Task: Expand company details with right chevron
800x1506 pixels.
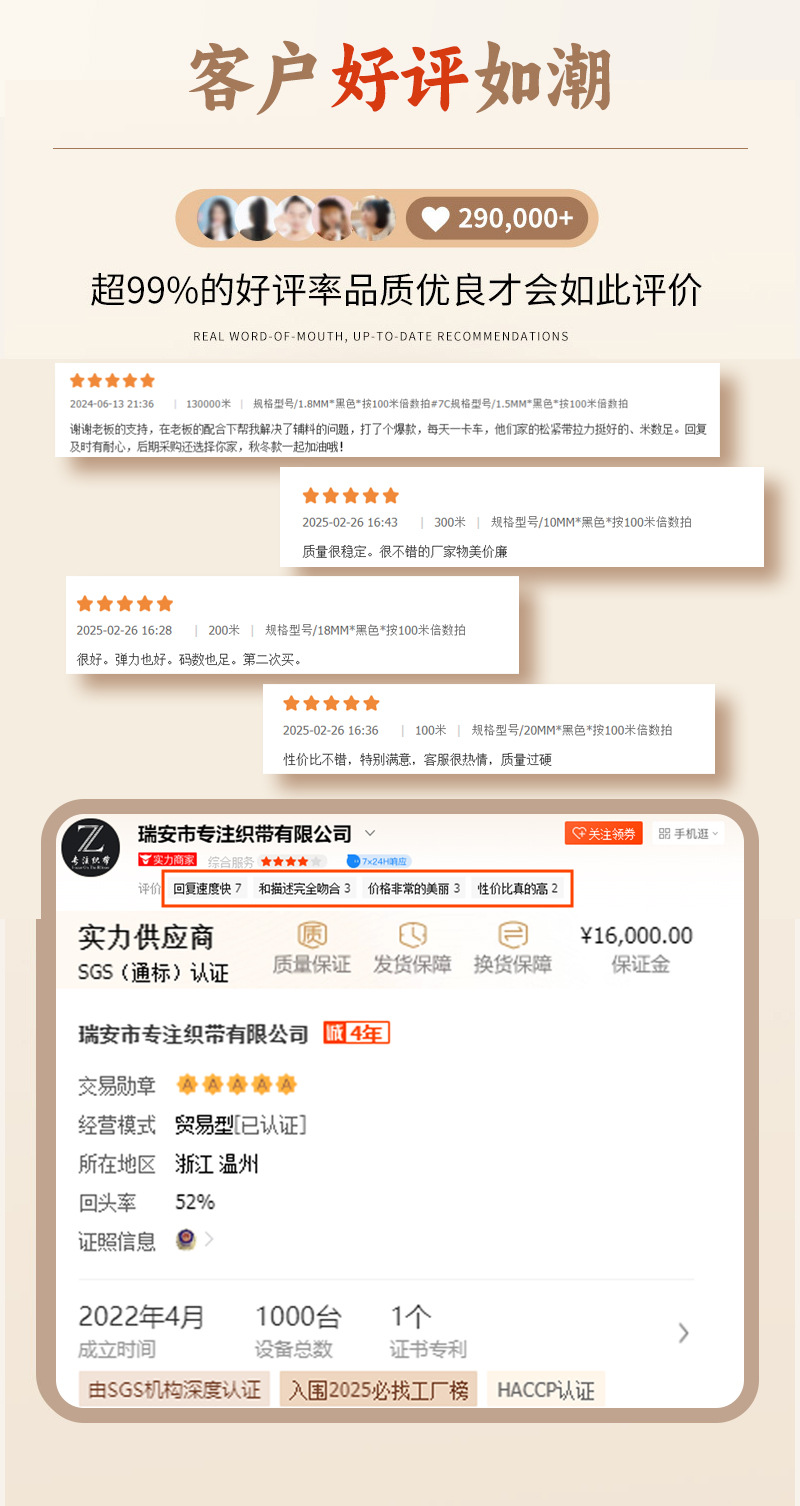Action: [684, 1332]
